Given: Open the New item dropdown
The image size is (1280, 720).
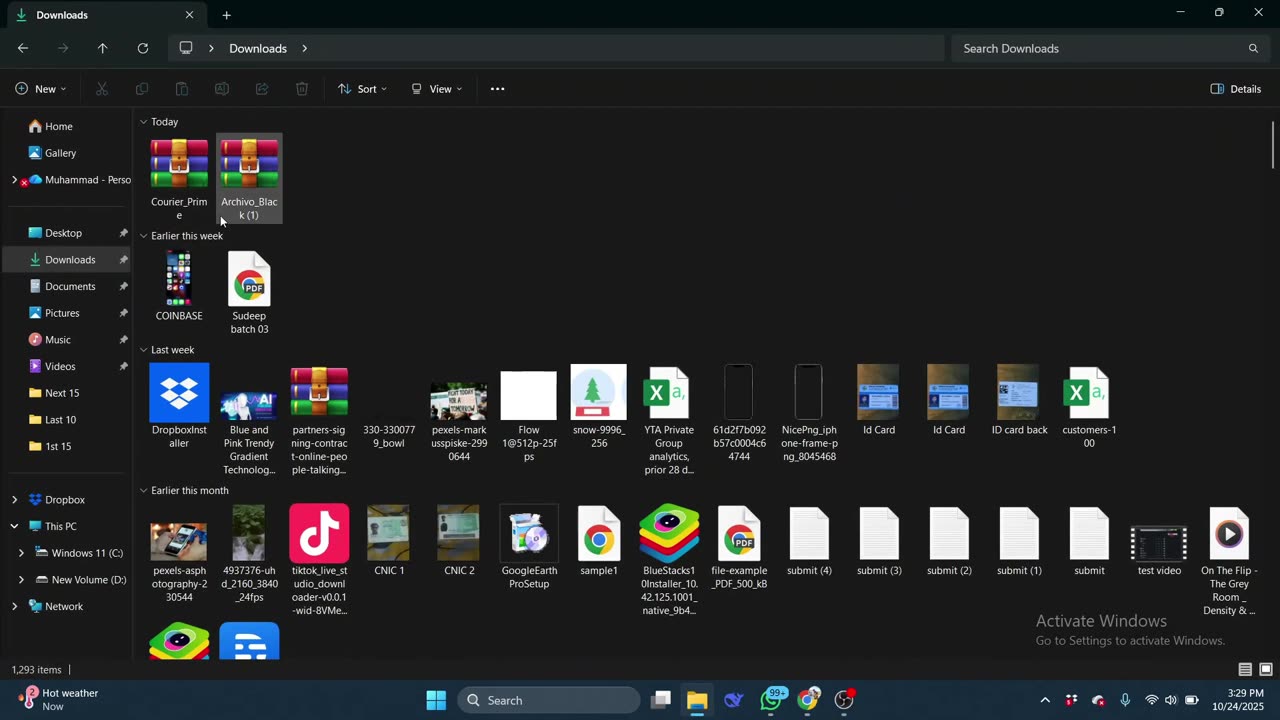Looking at the screenshot, I should point(41,89).
